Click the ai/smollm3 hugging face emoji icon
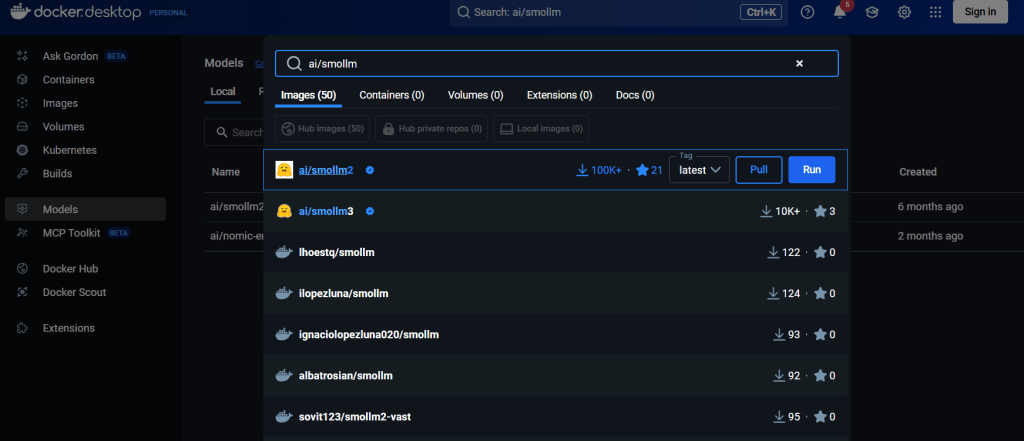This screenshot has height=441, width=1024. pos(283,211)
